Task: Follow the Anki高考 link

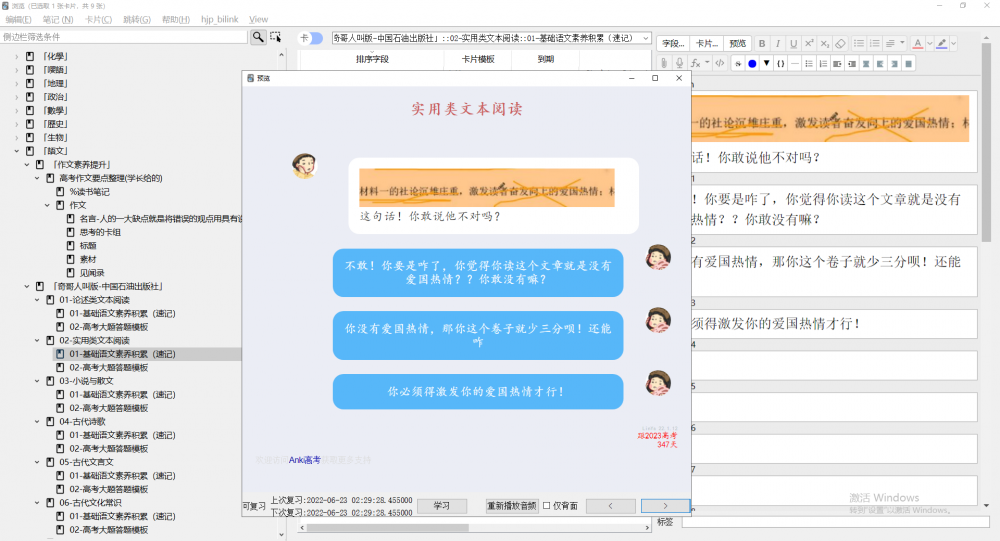Action: tap(305, 460)
